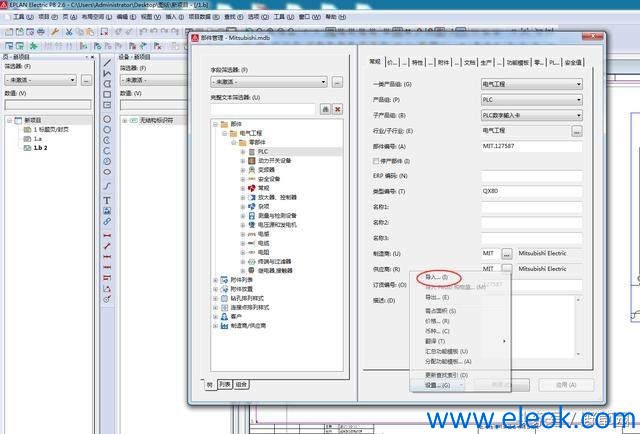
Task: Select the insert image tool icon
Action: (107, 211)
